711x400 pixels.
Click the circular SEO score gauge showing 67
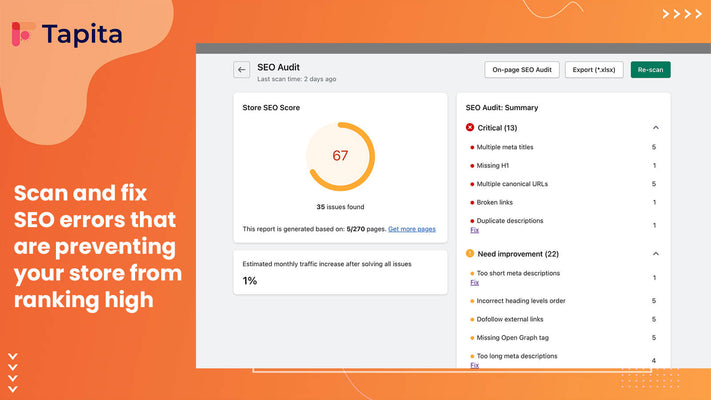341,156
